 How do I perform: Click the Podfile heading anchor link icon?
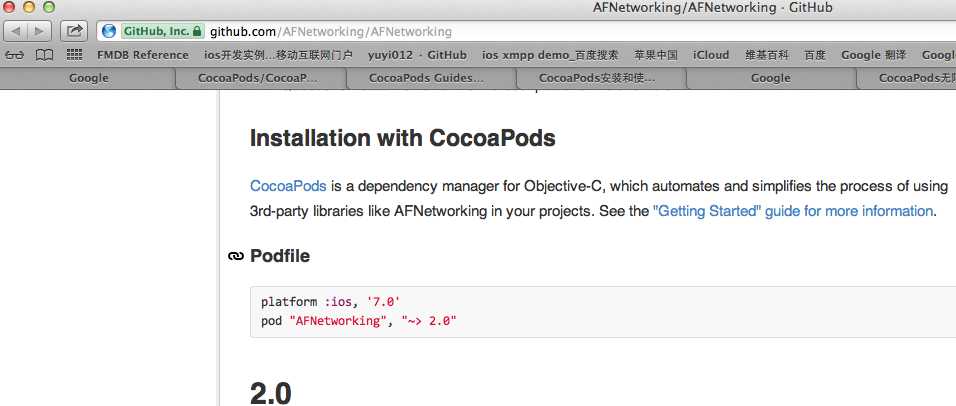[235, 256]
